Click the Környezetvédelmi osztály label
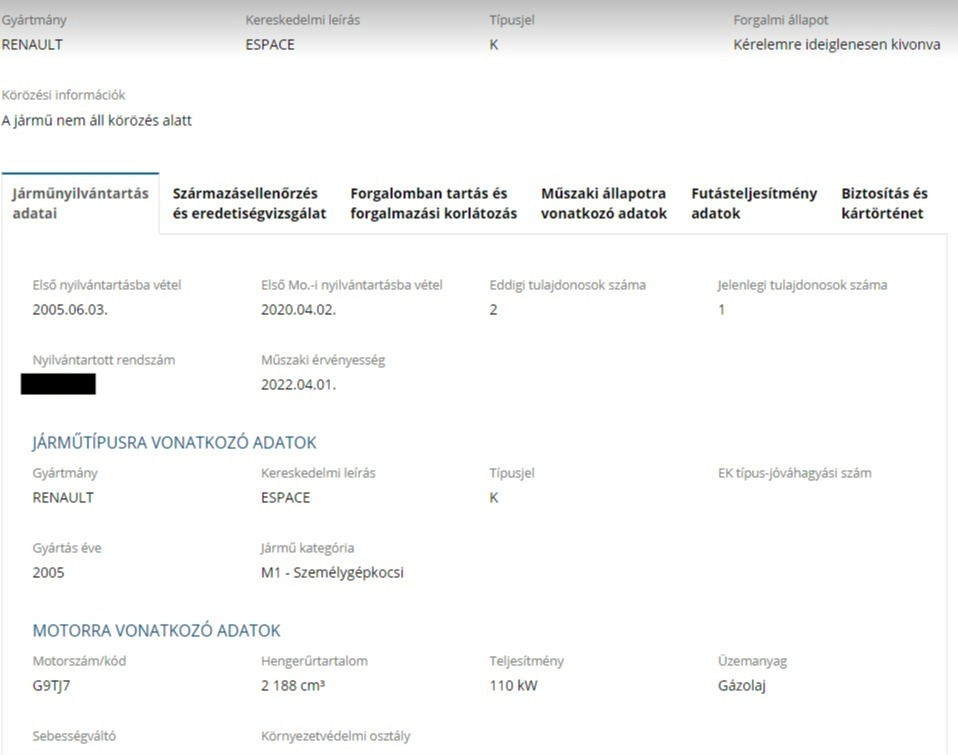The image size is (958, 755). click(335, 736)
